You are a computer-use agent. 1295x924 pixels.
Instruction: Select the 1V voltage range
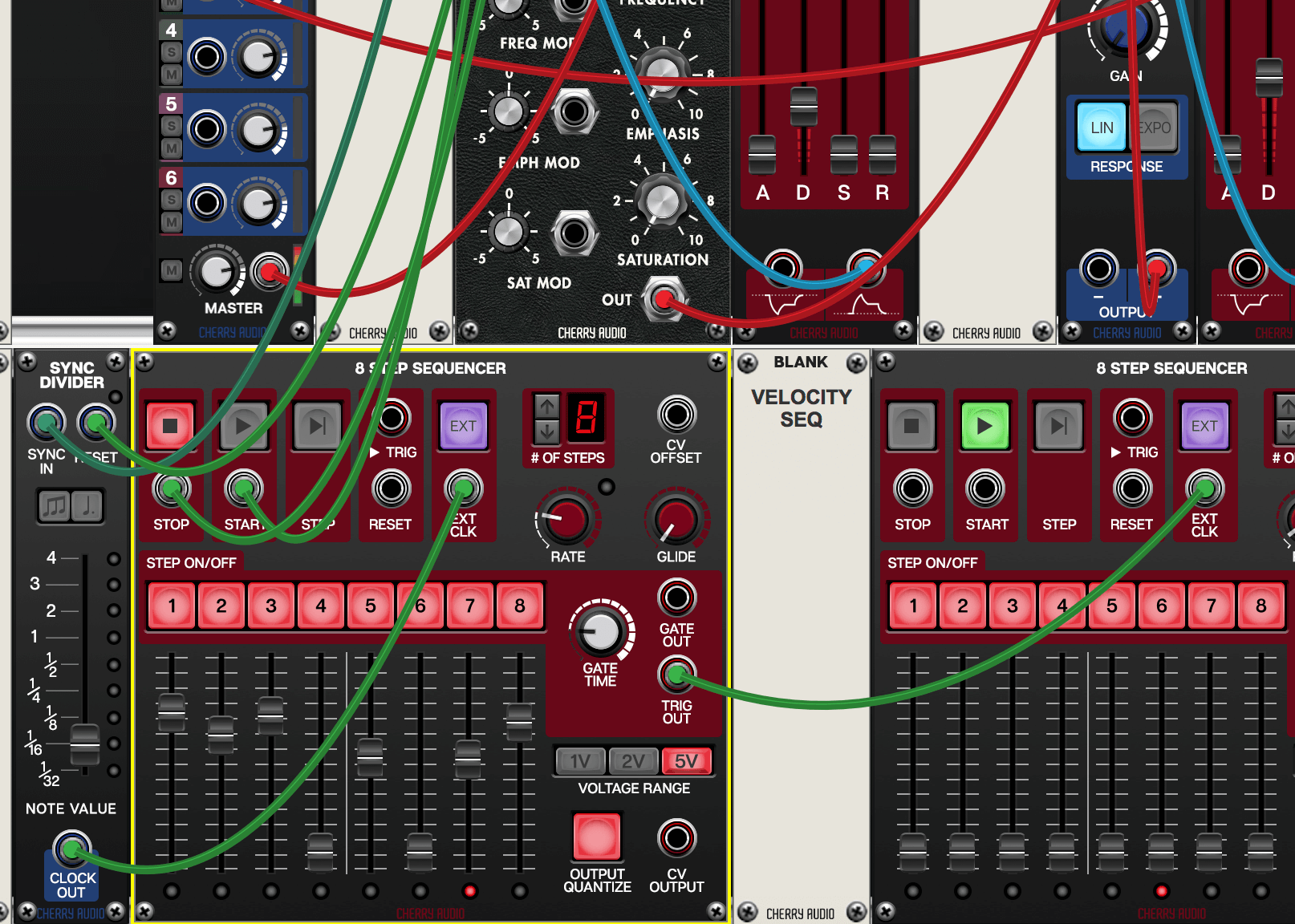coord(580,761)
